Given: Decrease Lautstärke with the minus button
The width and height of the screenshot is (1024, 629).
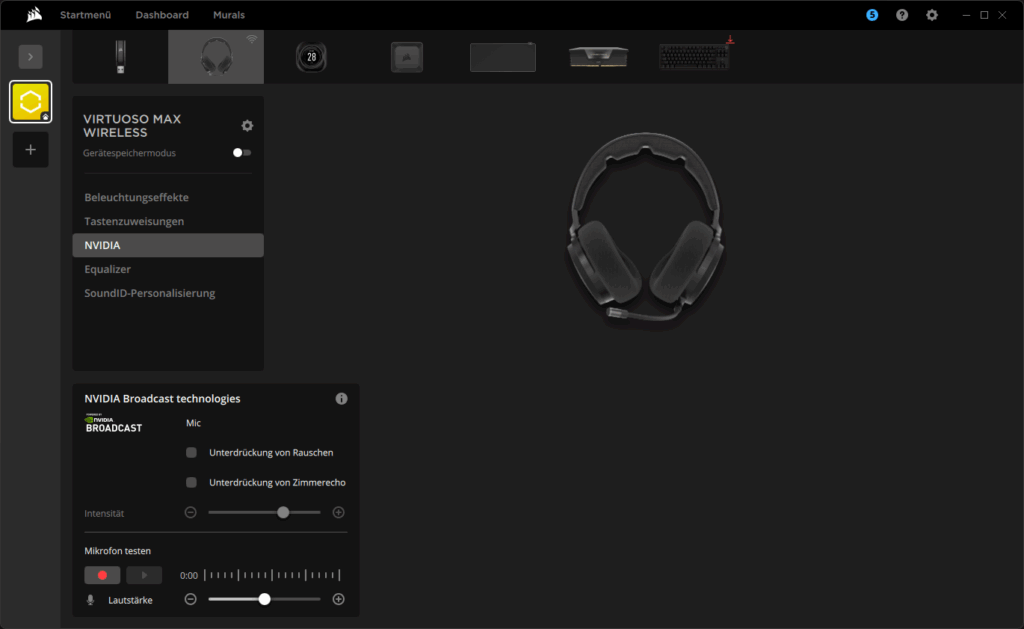Looking at the screenshot, I should [191, 600].
